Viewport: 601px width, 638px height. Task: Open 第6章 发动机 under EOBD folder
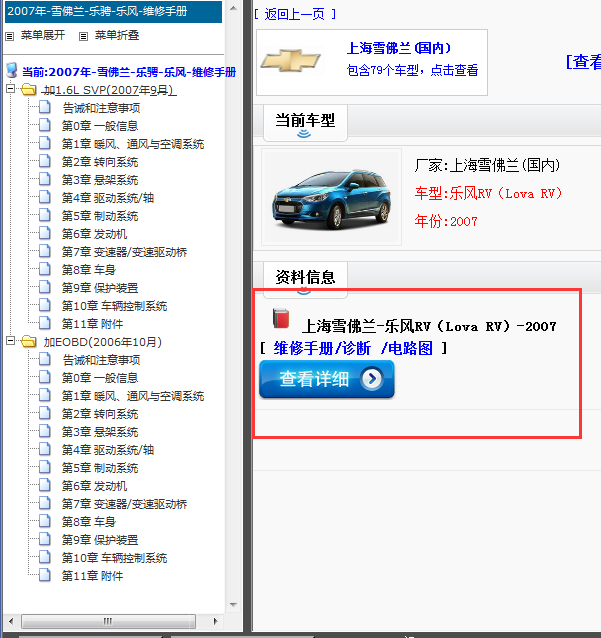tap(94, 486)
